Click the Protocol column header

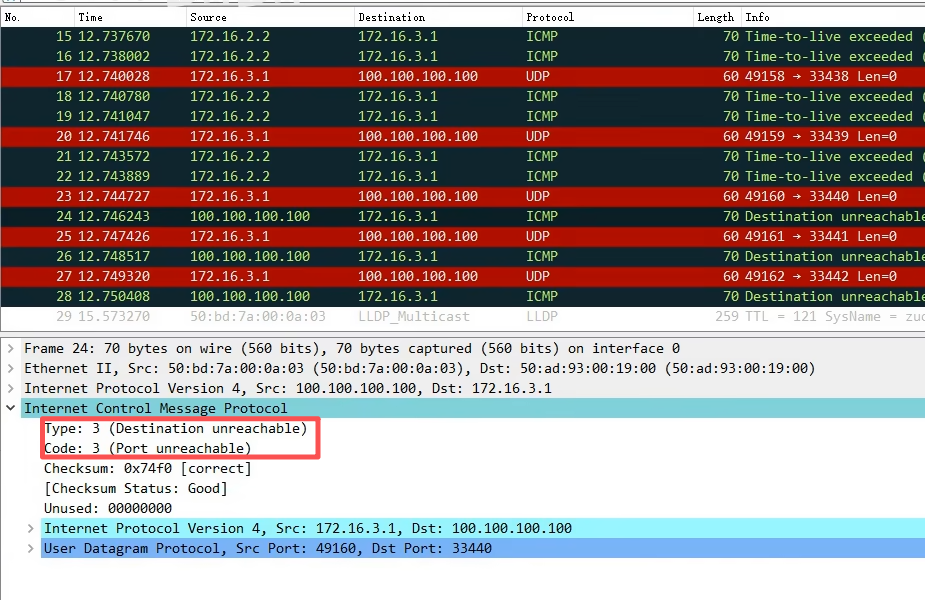[x=549, y=17]
